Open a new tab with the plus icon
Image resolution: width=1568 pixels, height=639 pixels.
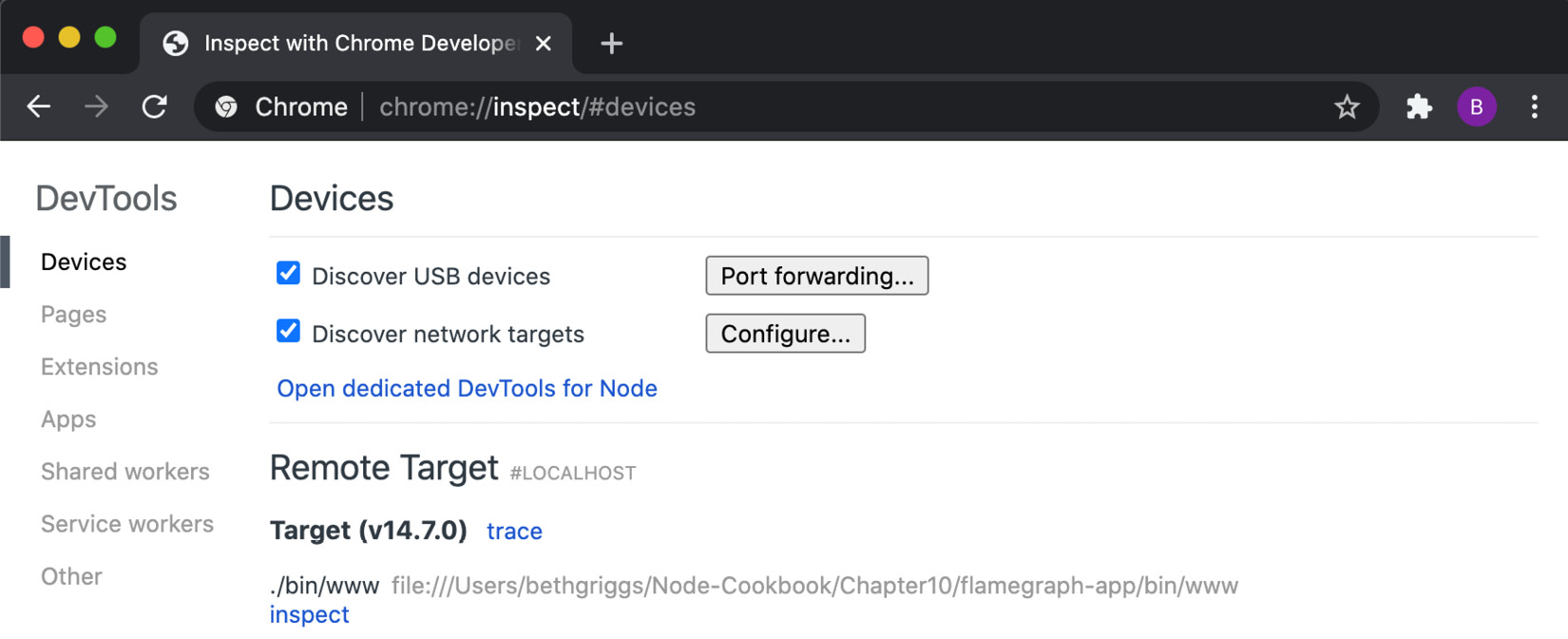(611, 43)
